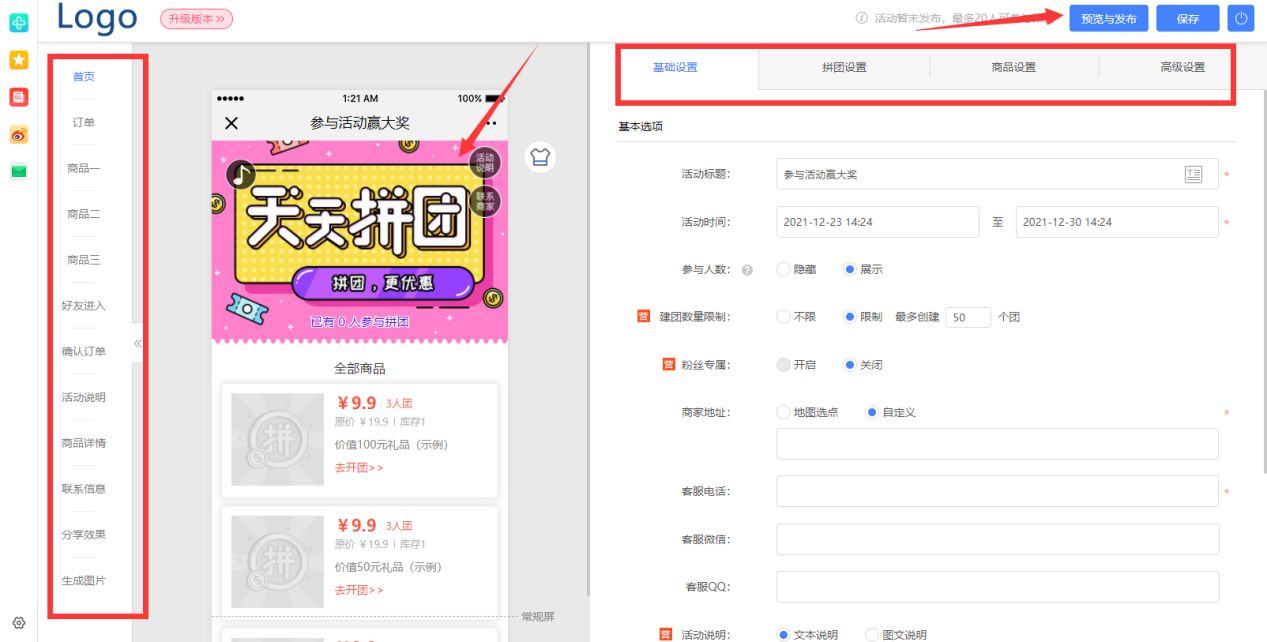Open 首页 in the page list
This screenshot has width=1267, height=642.
click(84, 77)
